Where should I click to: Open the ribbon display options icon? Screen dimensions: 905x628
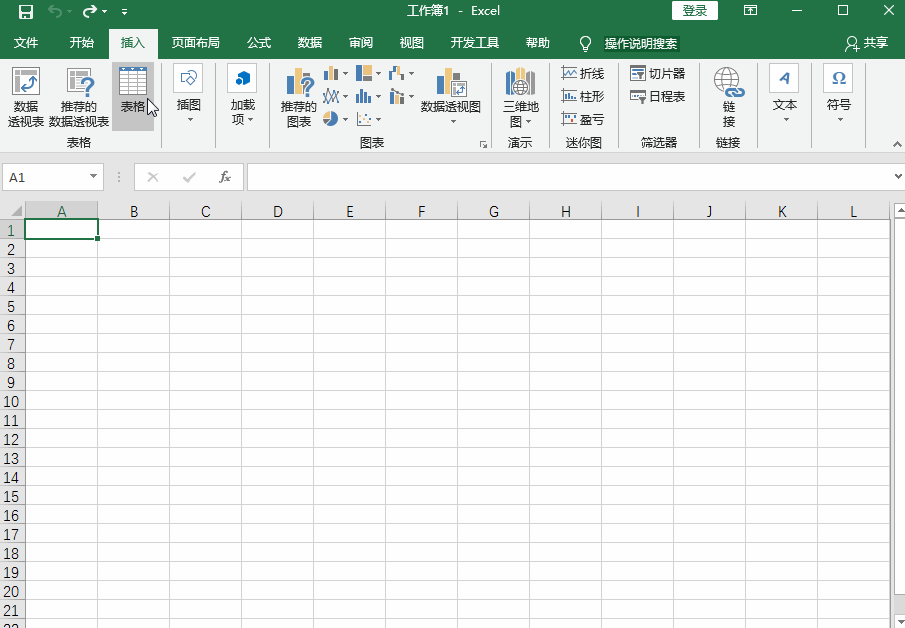(750, 10)
